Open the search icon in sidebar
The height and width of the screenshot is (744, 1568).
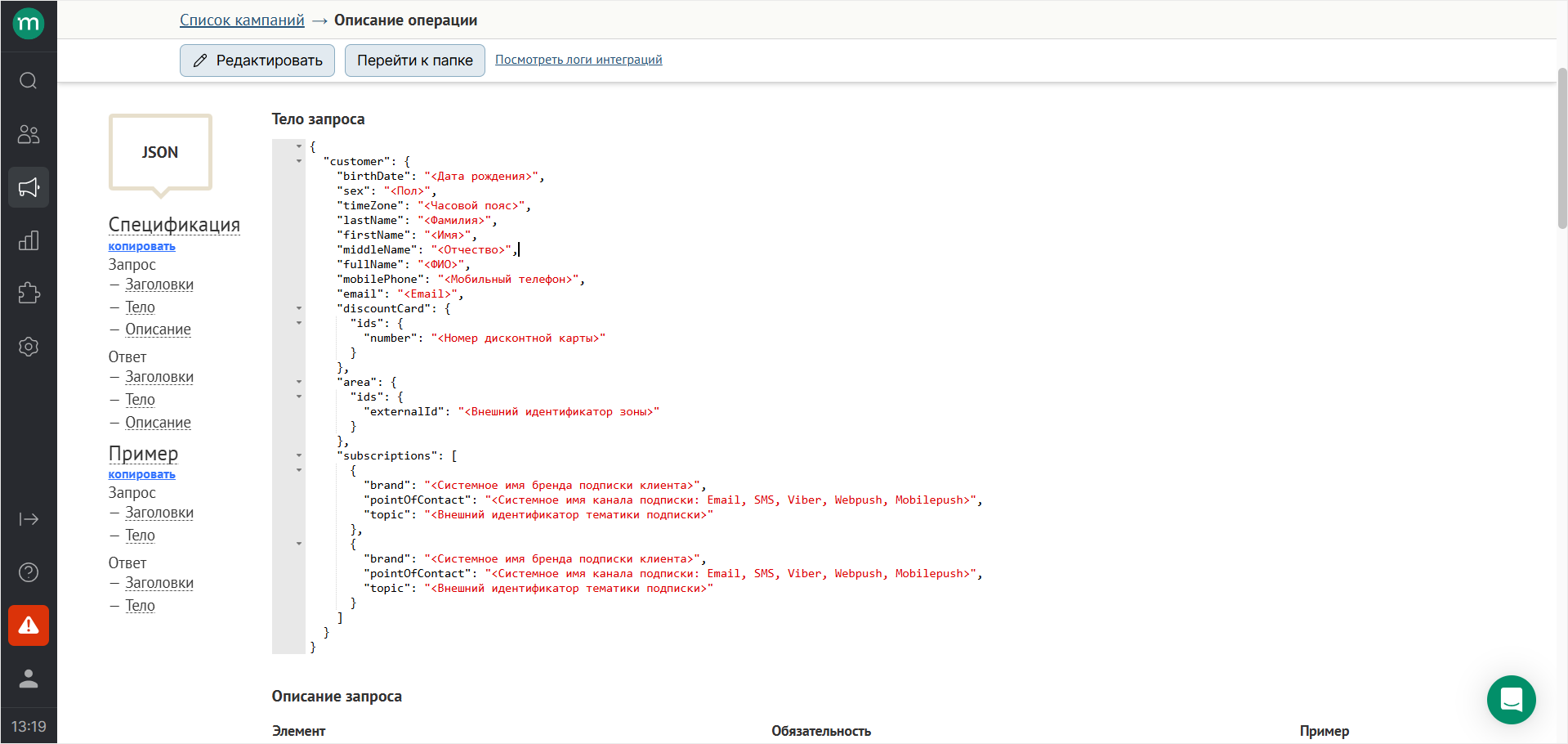click(29, 81)
